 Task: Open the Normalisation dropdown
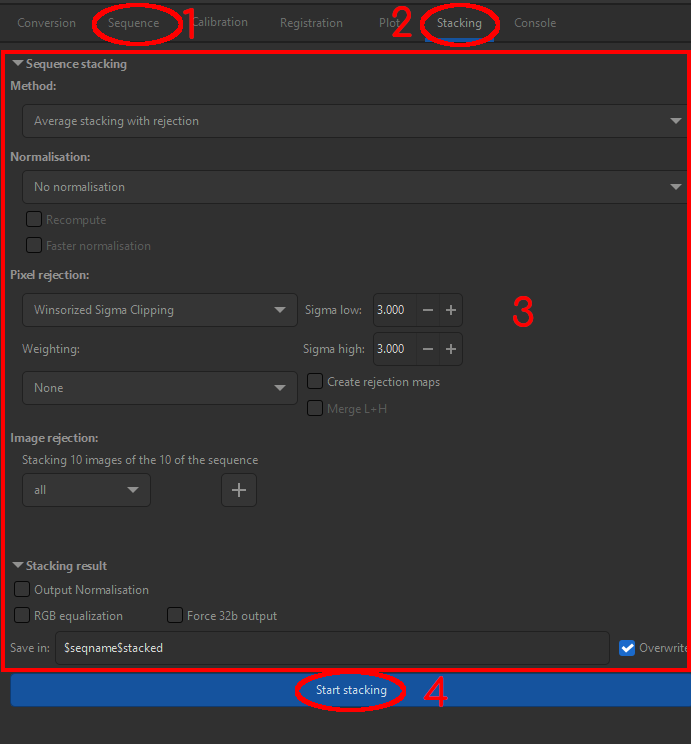[352, 187]
